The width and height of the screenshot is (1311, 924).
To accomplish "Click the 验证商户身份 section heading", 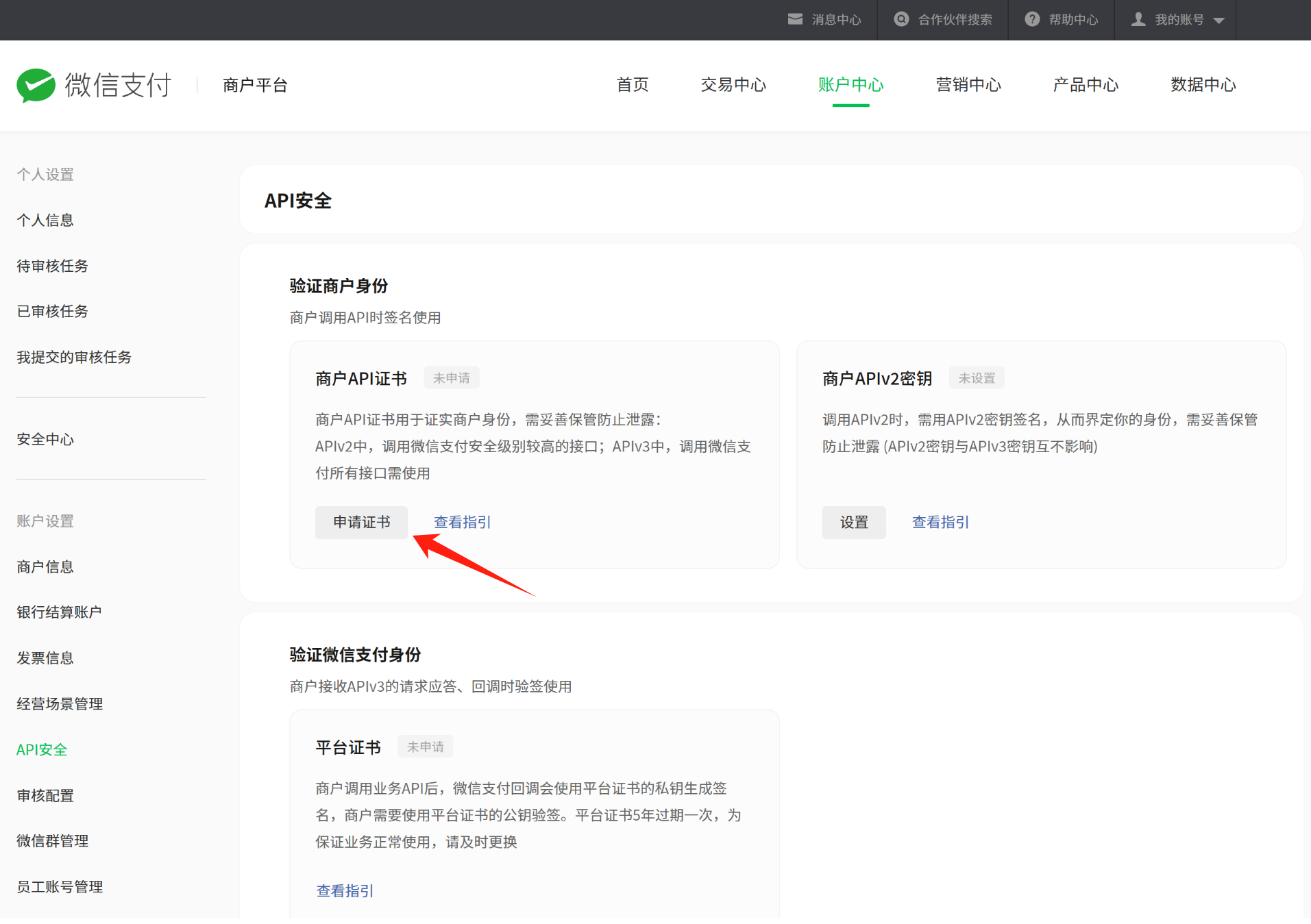I will pos(339,286).
